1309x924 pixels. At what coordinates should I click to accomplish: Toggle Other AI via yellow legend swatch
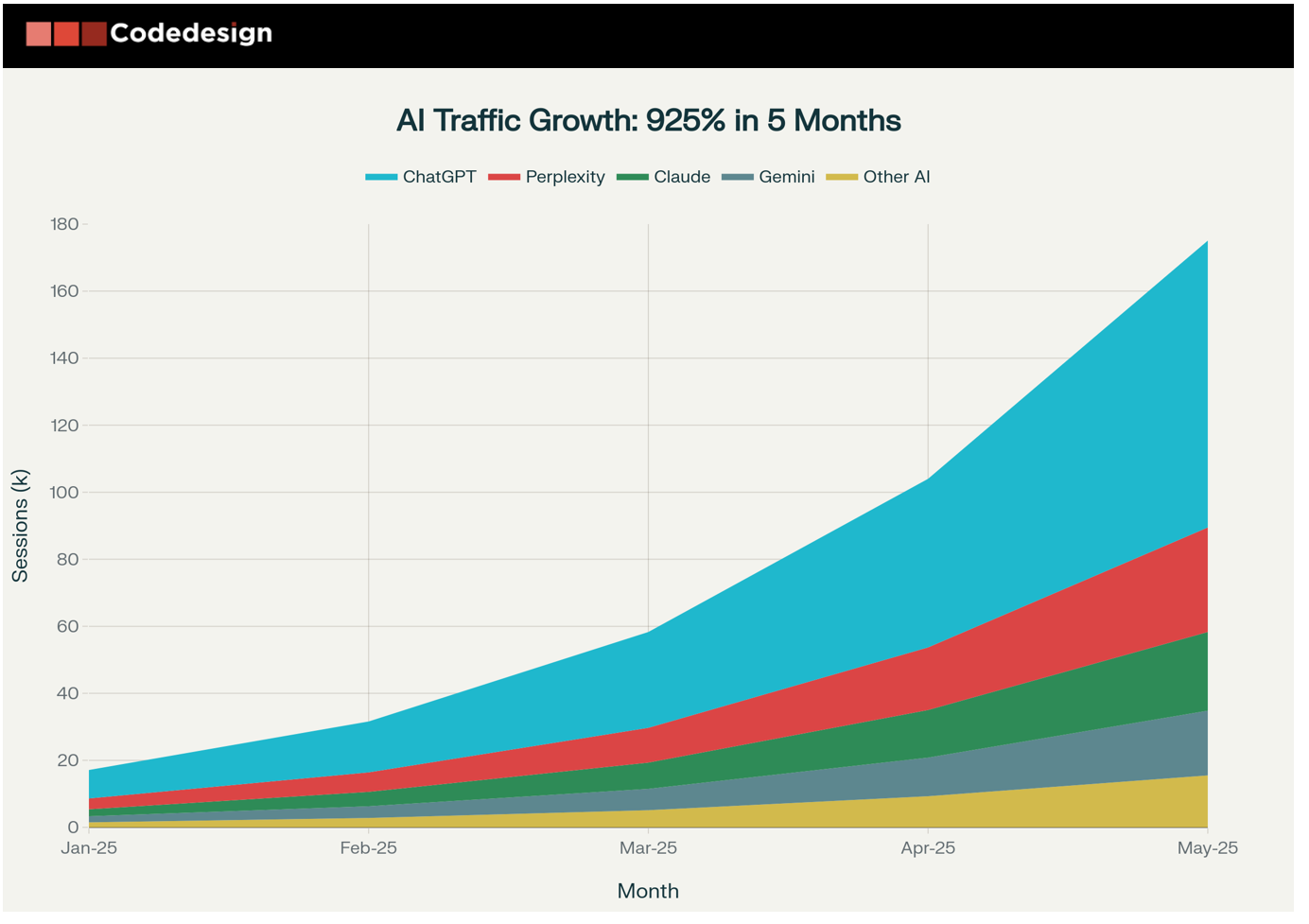coord(841,178)
